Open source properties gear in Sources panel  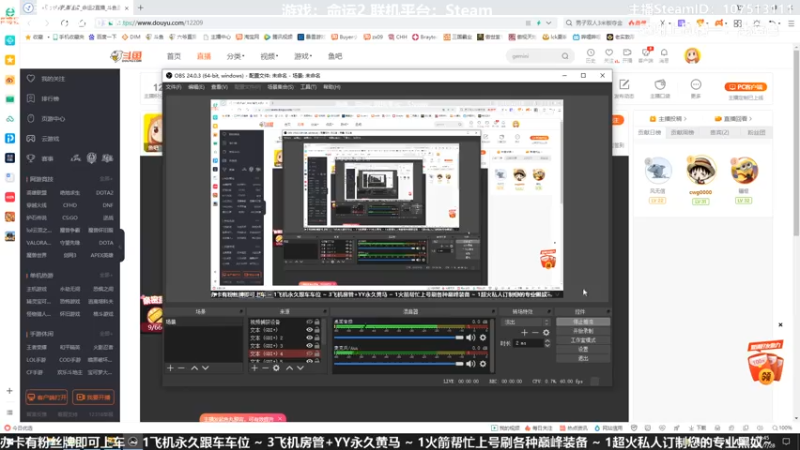pos(276,368)
